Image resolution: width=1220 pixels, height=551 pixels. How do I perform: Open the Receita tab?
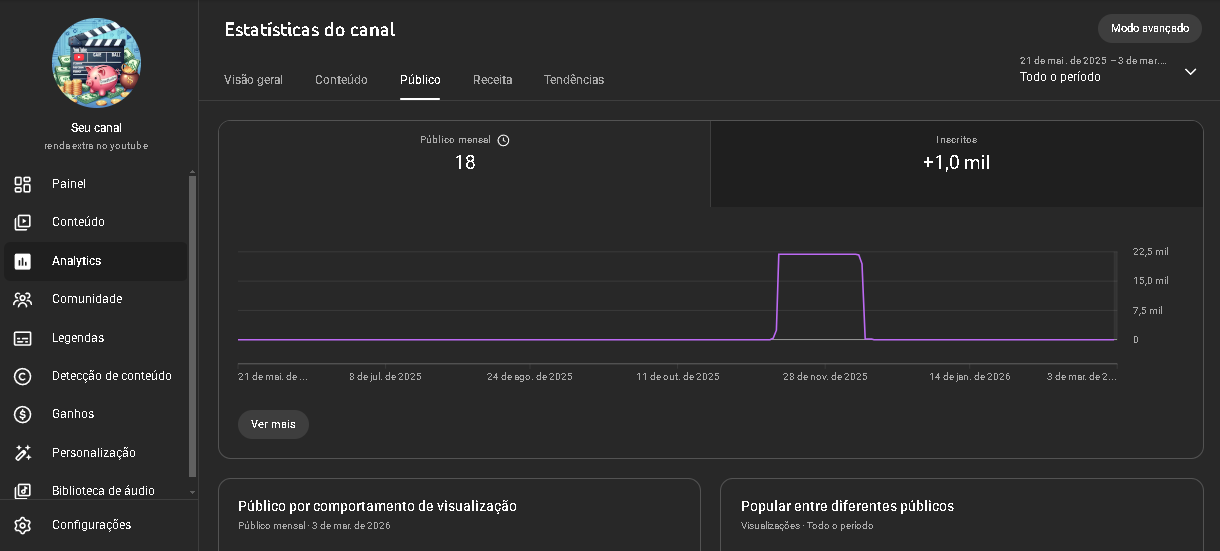493,80
